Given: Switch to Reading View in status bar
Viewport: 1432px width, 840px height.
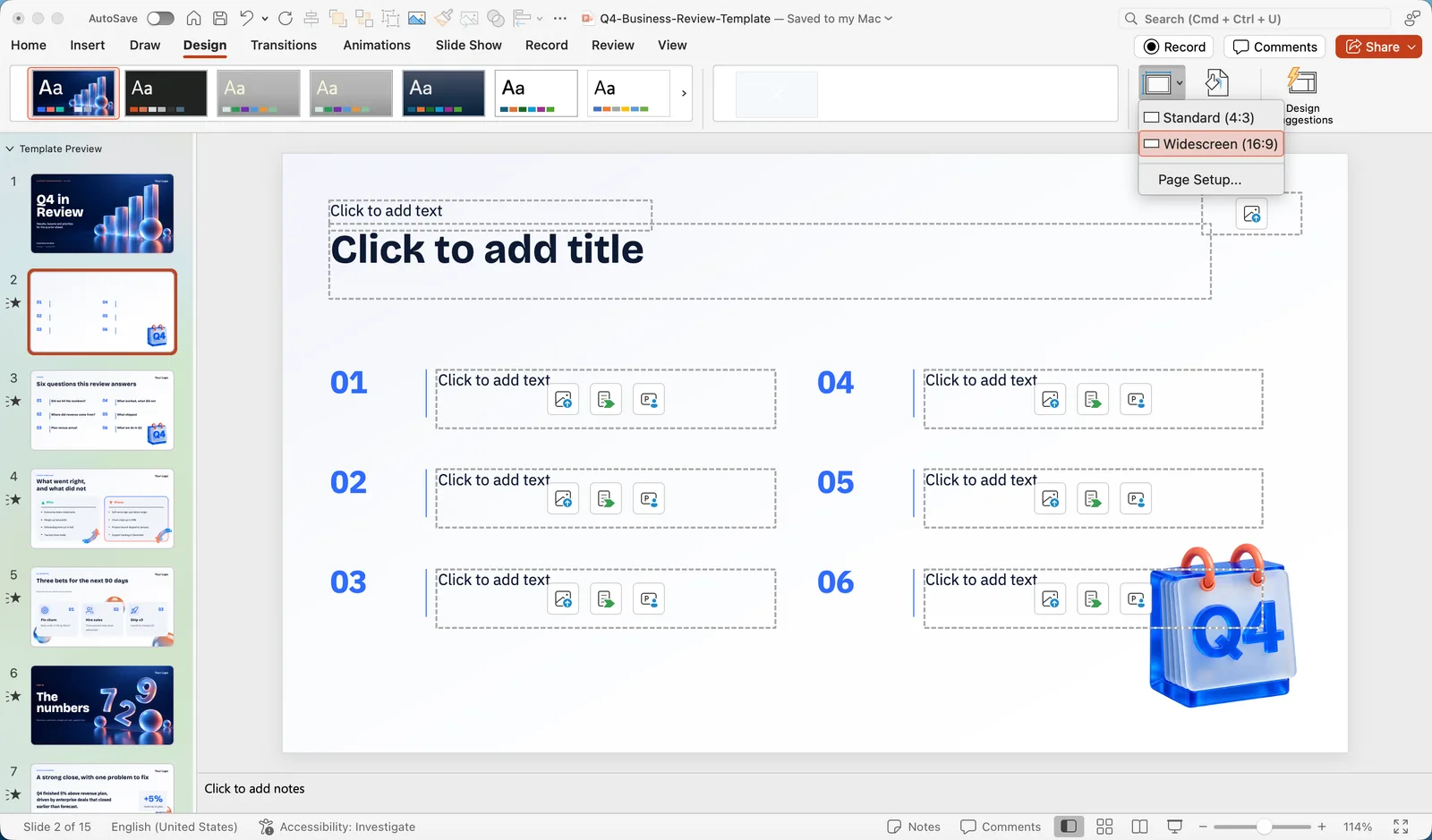Looking at the screenshot, I should click(1139, 827).
